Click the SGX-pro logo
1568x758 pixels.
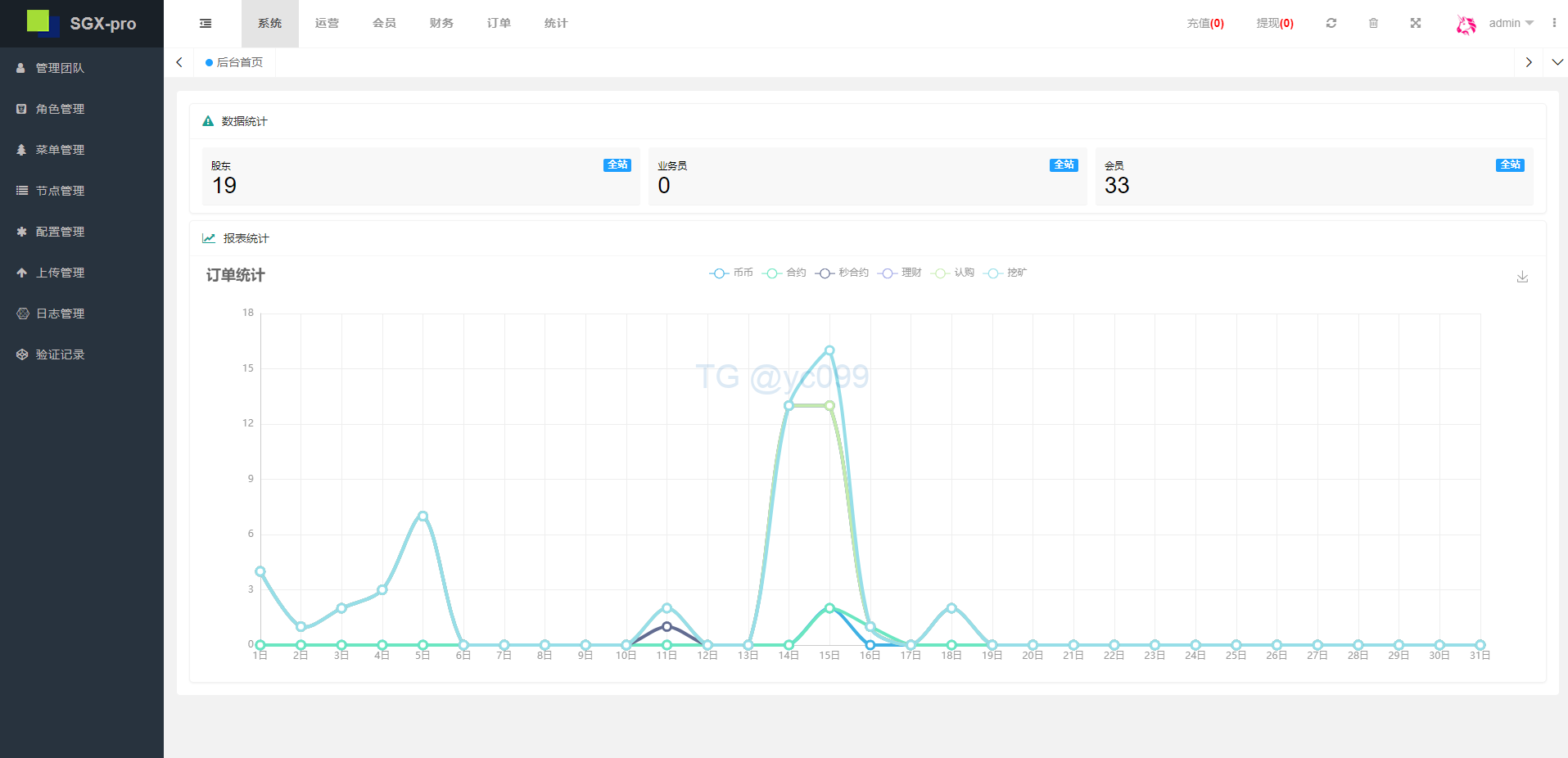82,24
